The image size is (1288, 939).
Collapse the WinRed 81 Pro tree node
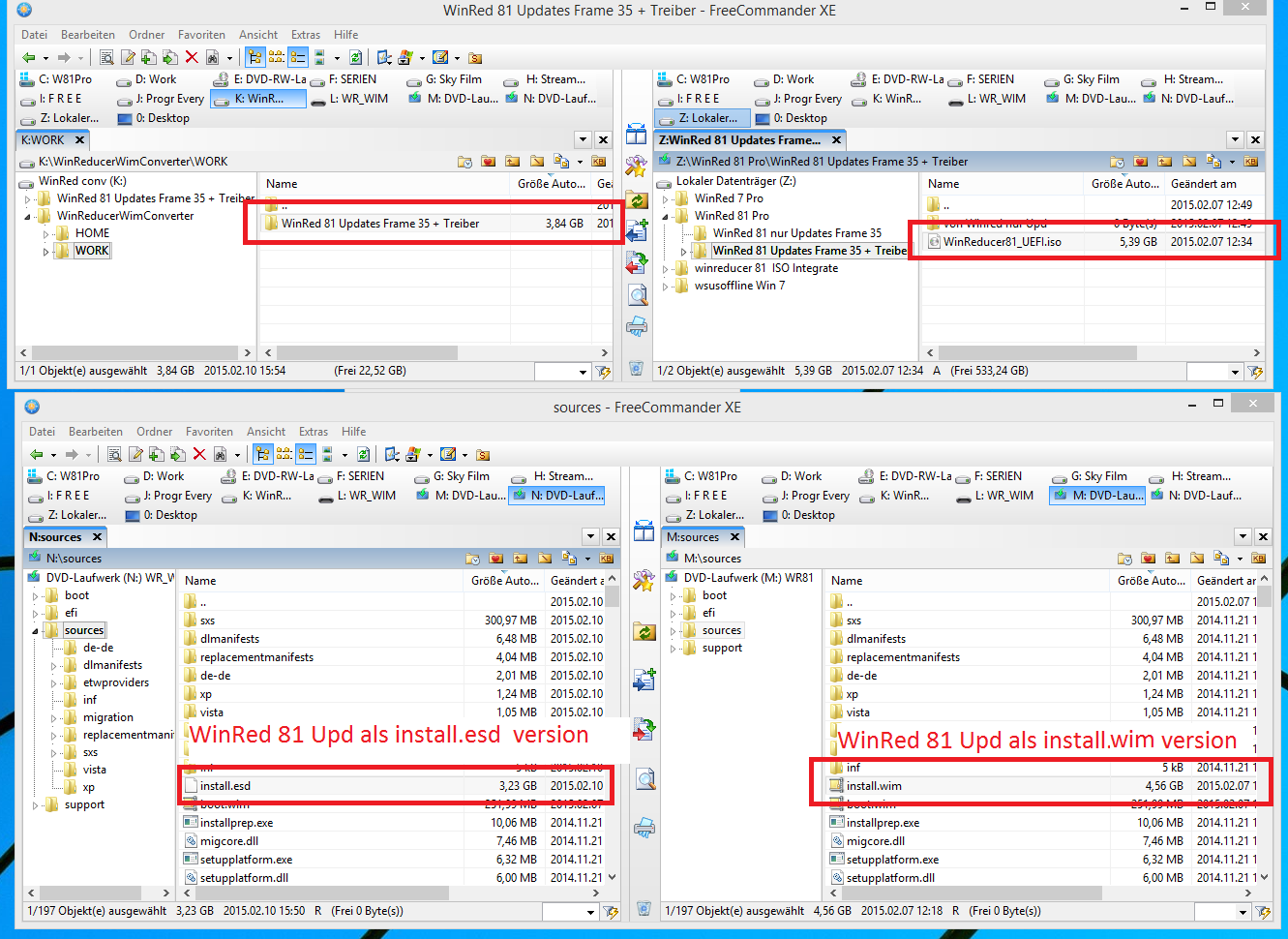click(x=666, y=216)
